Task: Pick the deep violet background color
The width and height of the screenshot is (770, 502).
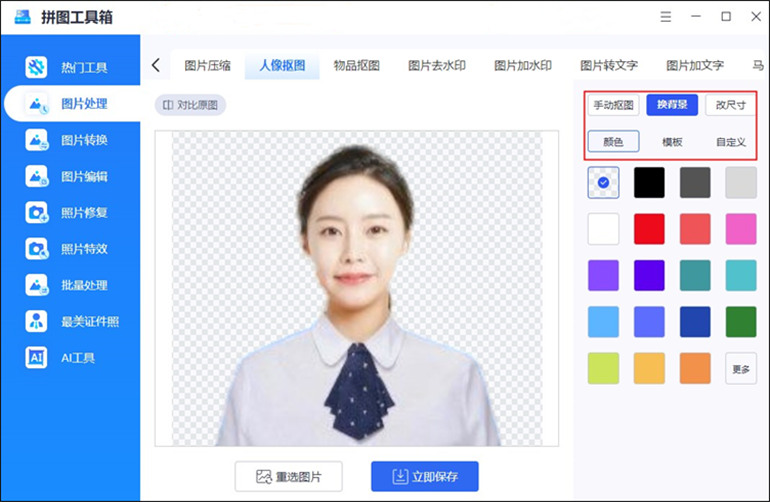Action: 649,276
